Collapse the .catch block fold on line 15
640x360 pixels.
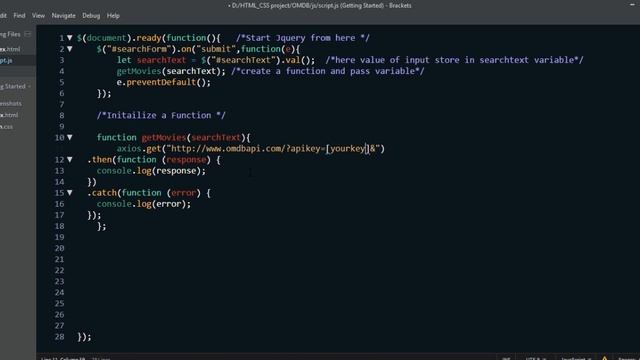click(70, 193)
